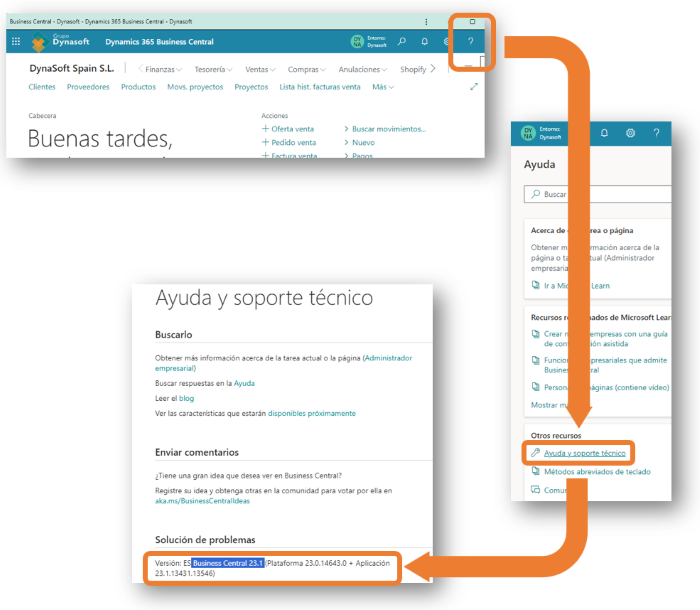The image size is (700, 610).
Task: Expand the Ventas menu
Action: pyautogui.click(x=260, y=69)
